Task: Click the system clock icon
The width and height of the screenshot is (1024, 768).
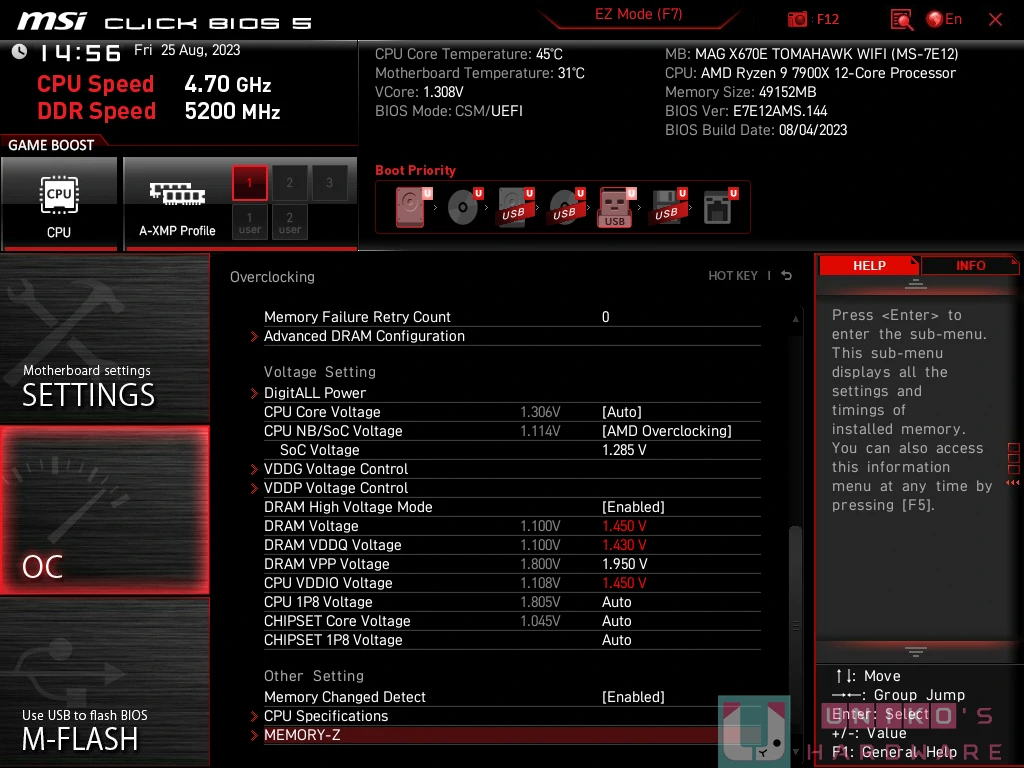Action: pyautogui.click(x=19, y=52)
